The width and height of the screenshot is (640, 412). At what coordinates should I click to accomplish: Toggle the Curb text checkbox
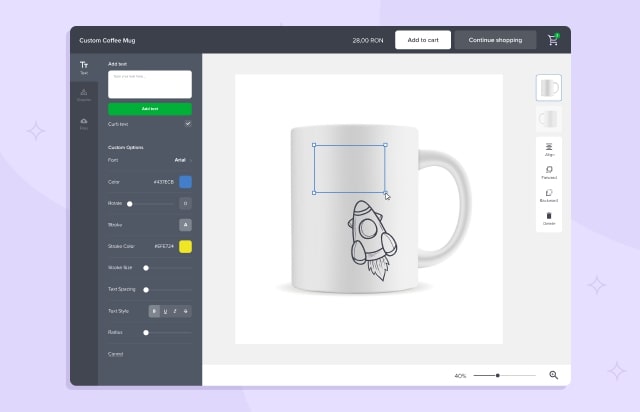click(187, 124)
